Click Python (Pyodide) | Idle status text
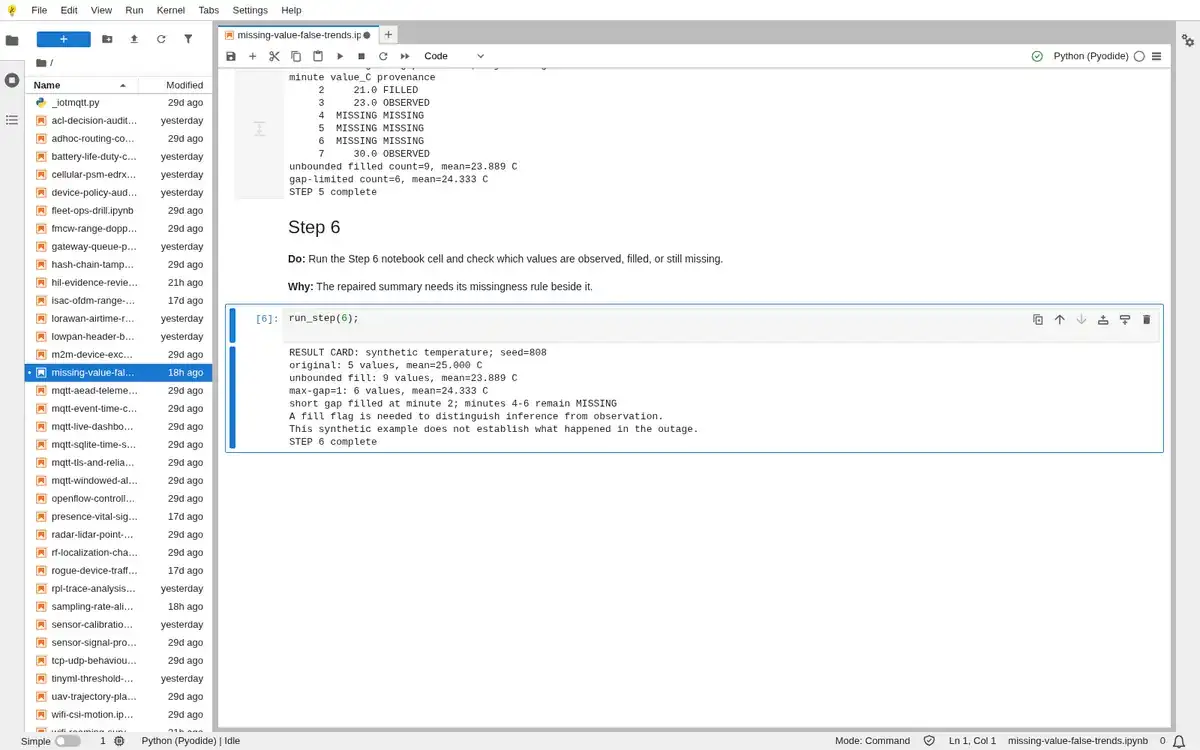The height and width of the screenshot is (750, 1200). (191, 741)
